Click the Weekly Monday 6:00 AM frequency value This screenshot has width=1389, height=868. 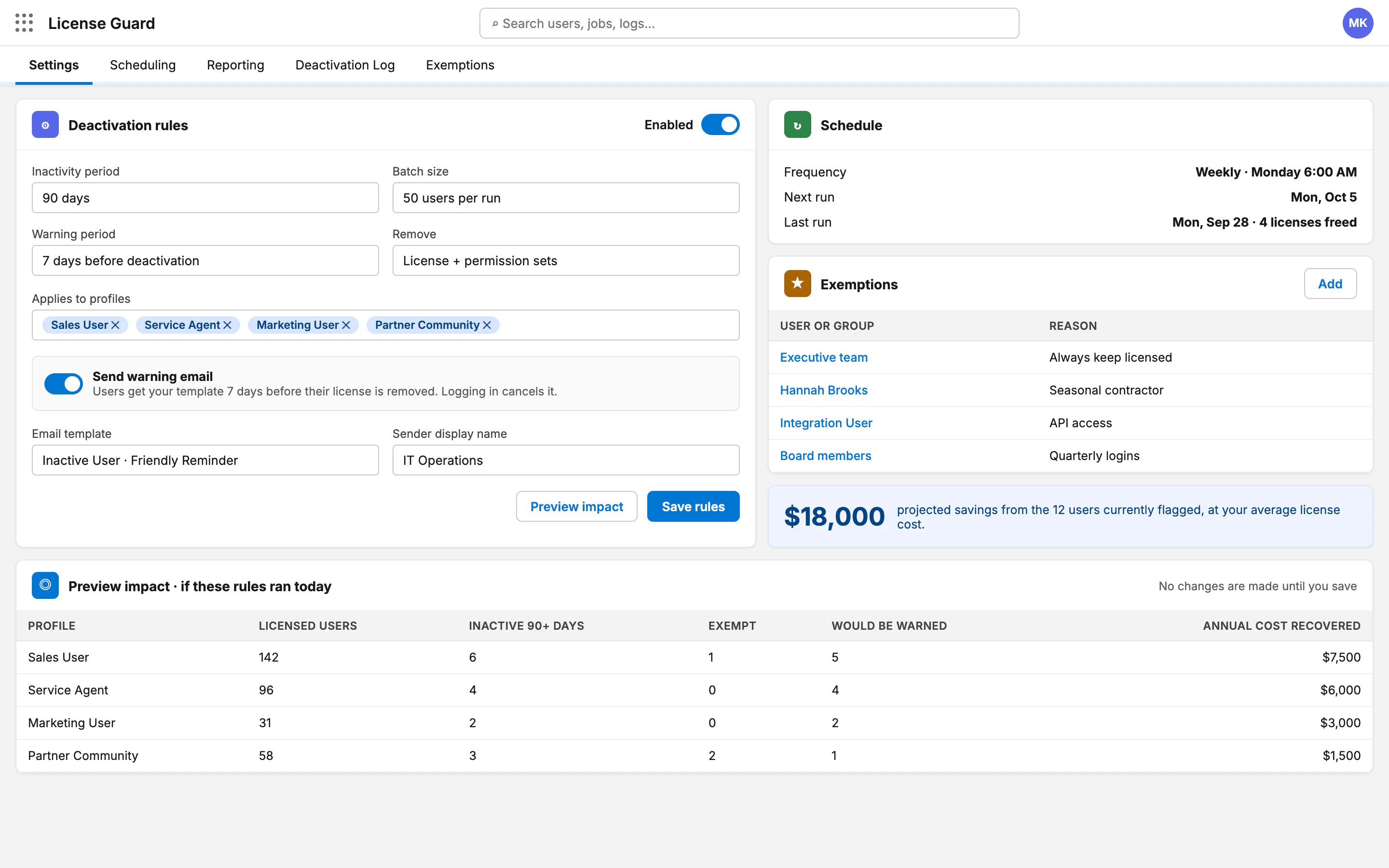coord(1276,172)
